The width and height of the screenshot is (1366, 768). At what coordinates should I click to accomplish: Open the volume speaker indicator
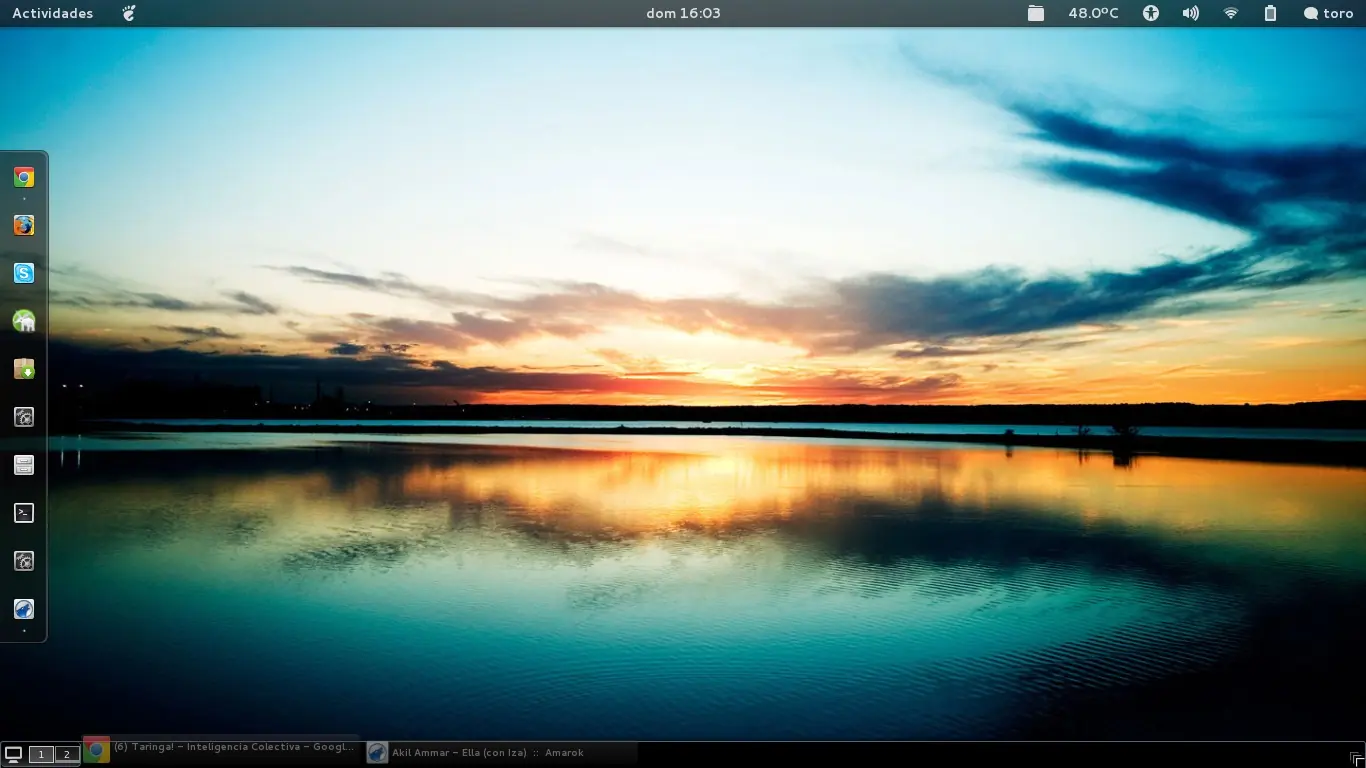[1191, 13]
